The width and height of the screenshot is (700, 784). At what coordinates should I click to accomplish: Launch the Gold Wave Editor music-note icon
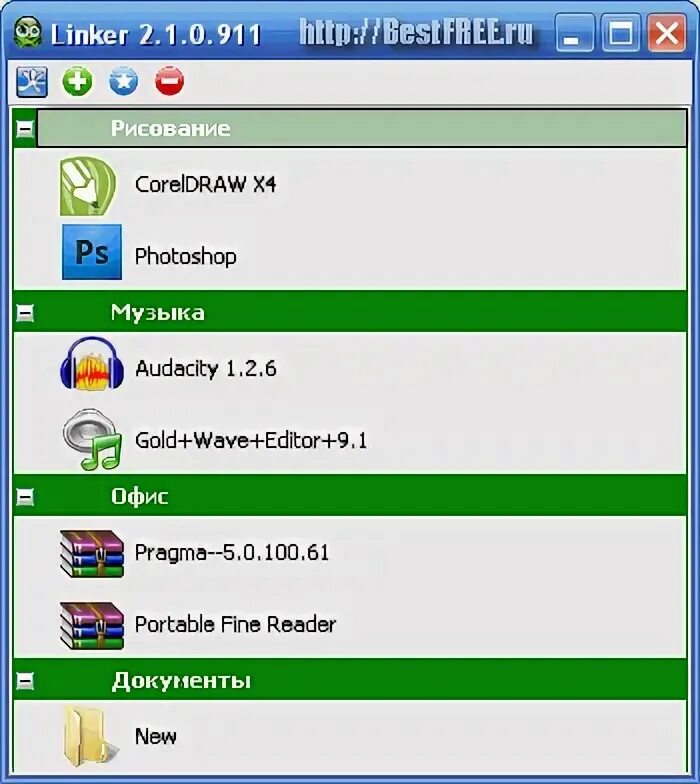(92, 439)
